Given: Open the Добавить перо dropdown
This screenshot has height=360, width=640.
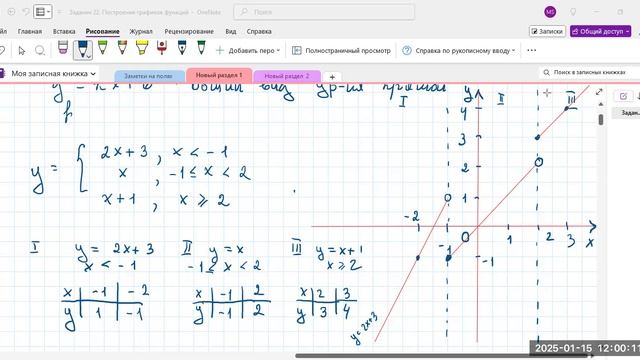Looking at the screenshot, I should tap(248, 51).
